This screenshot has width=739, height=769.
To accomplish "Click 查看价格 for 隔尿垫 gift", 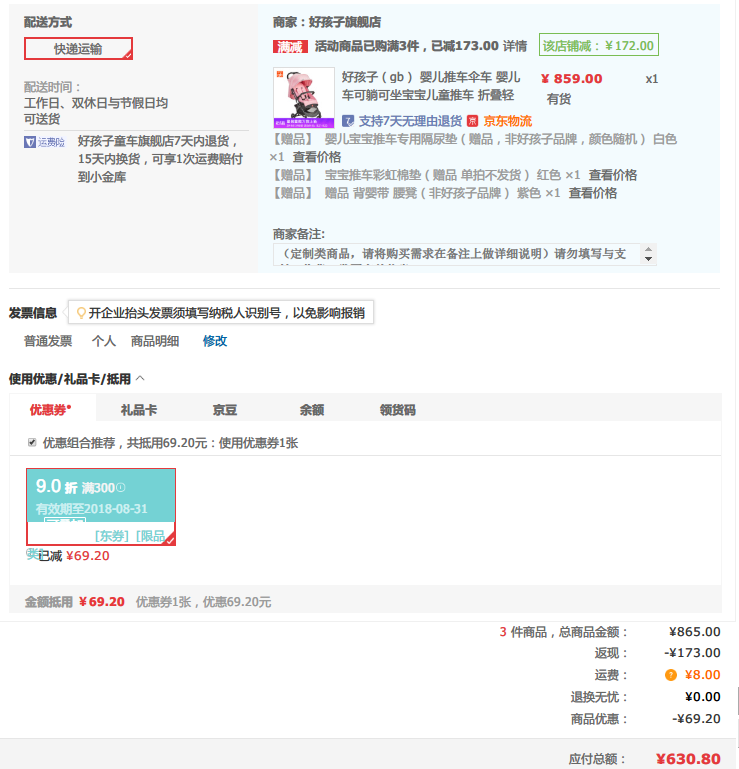I will (317, 157).
